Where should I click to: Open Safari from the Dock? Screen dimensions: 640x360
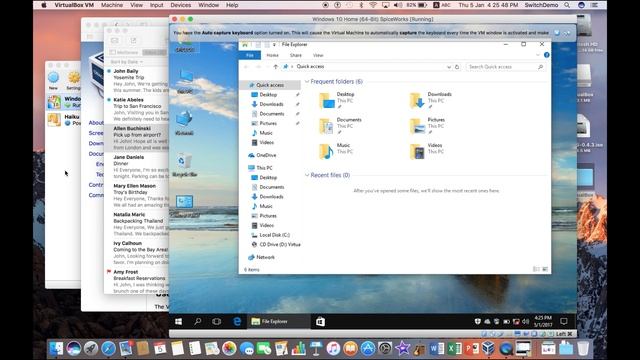click(x=108, y=348)
